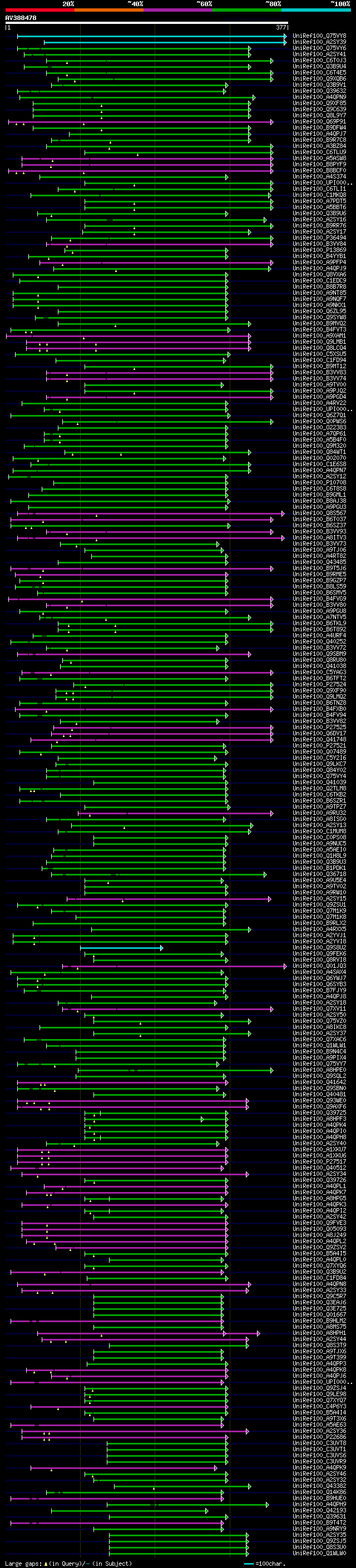Open hit UniRef100_C0PS08
356x1568 pixels.
pyautogui.click(x=319, y=837)
